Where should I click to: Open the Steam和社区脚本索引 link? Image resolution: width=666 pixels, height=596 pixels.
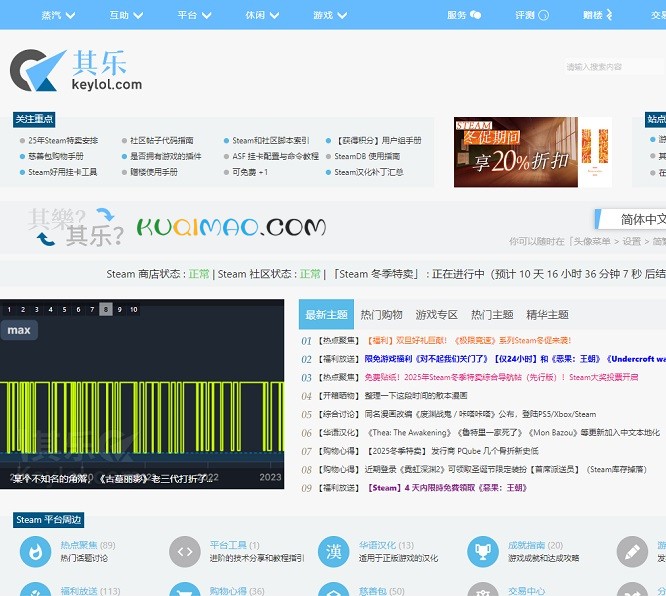point(271,140)
